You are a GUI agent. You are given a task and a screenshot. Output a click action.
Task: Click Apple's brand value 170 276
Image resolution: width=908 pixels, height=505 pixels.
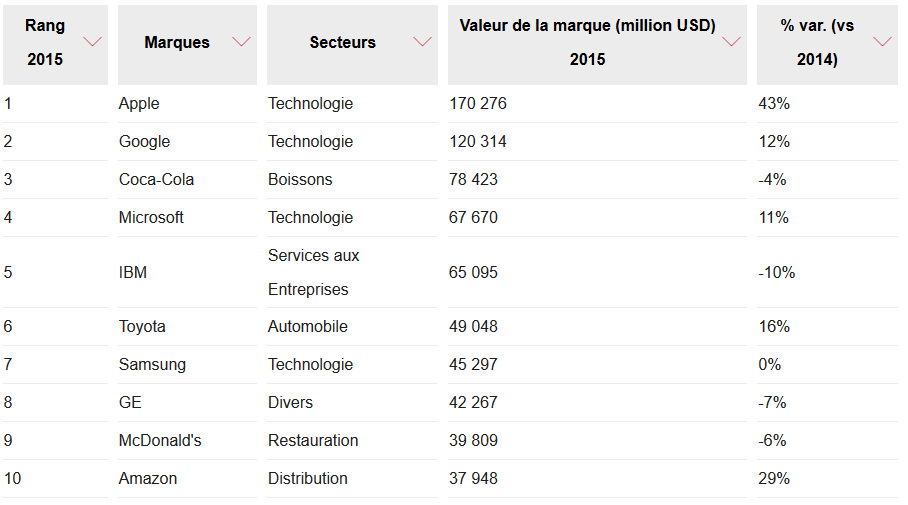(x=478, y=104)
